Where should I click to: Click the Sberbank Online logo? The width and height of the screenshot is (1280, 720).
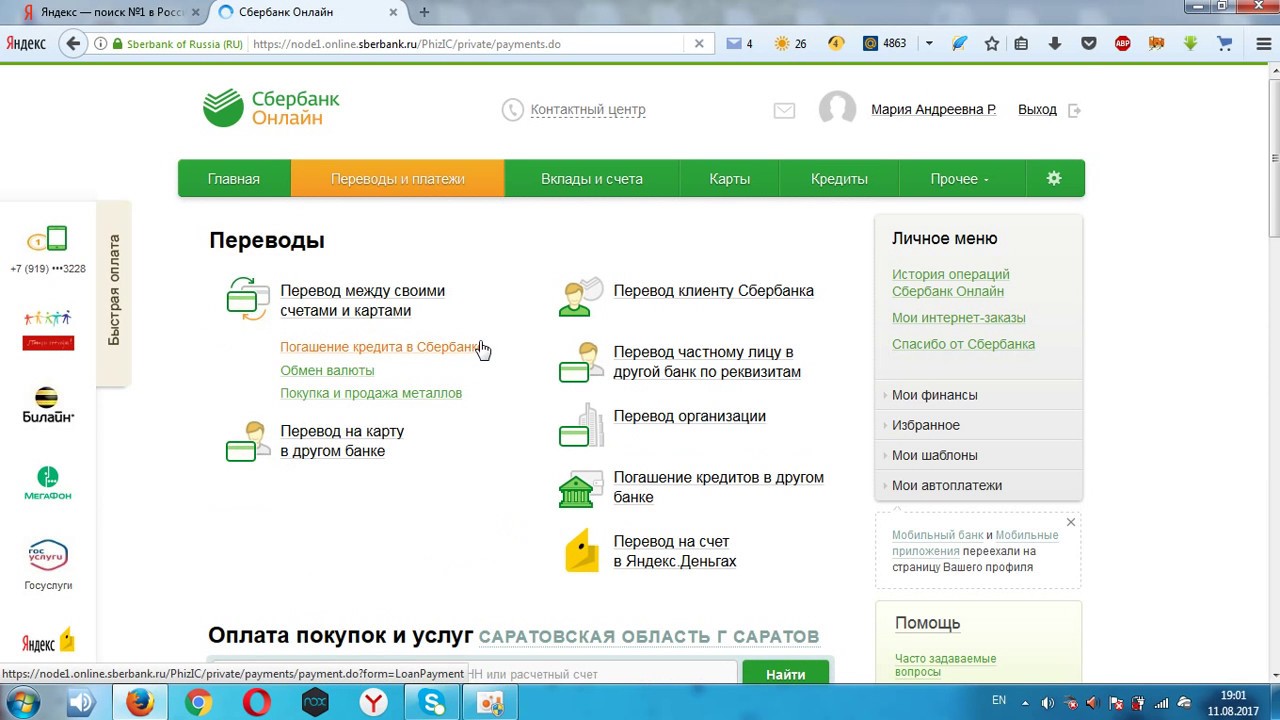click(x=271, y=108)
